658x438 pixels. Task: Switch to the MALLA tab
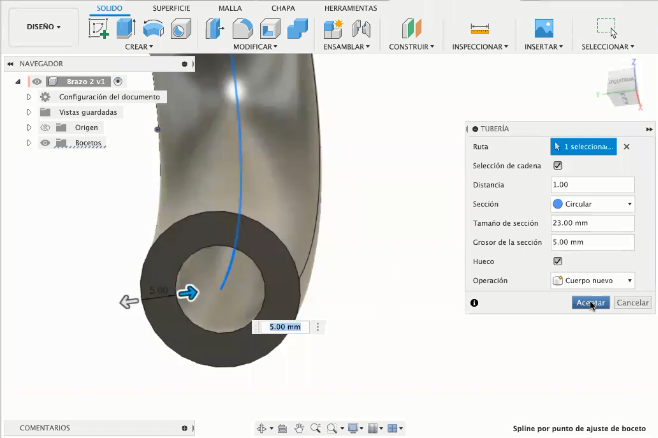click(x=230, y=8)
